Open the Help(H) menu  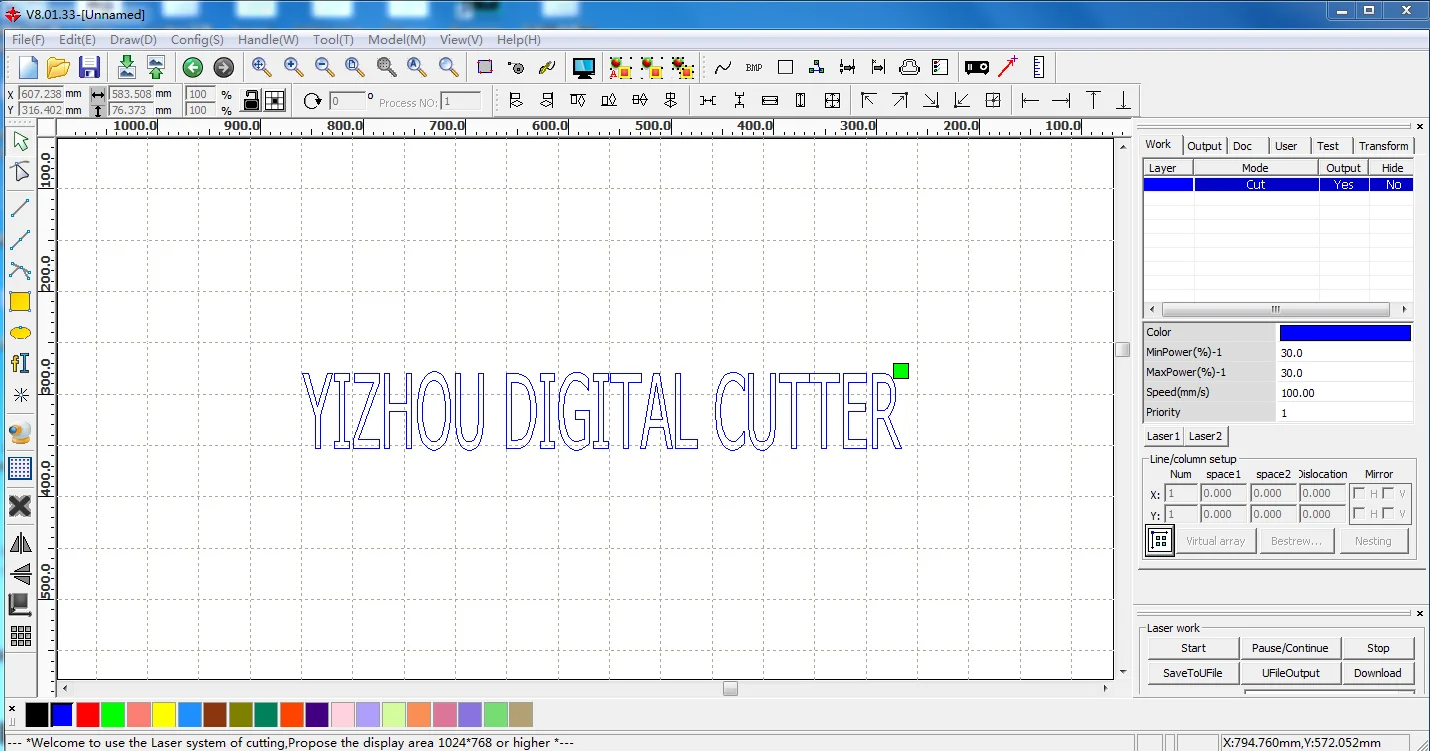(x=519, y=40)
